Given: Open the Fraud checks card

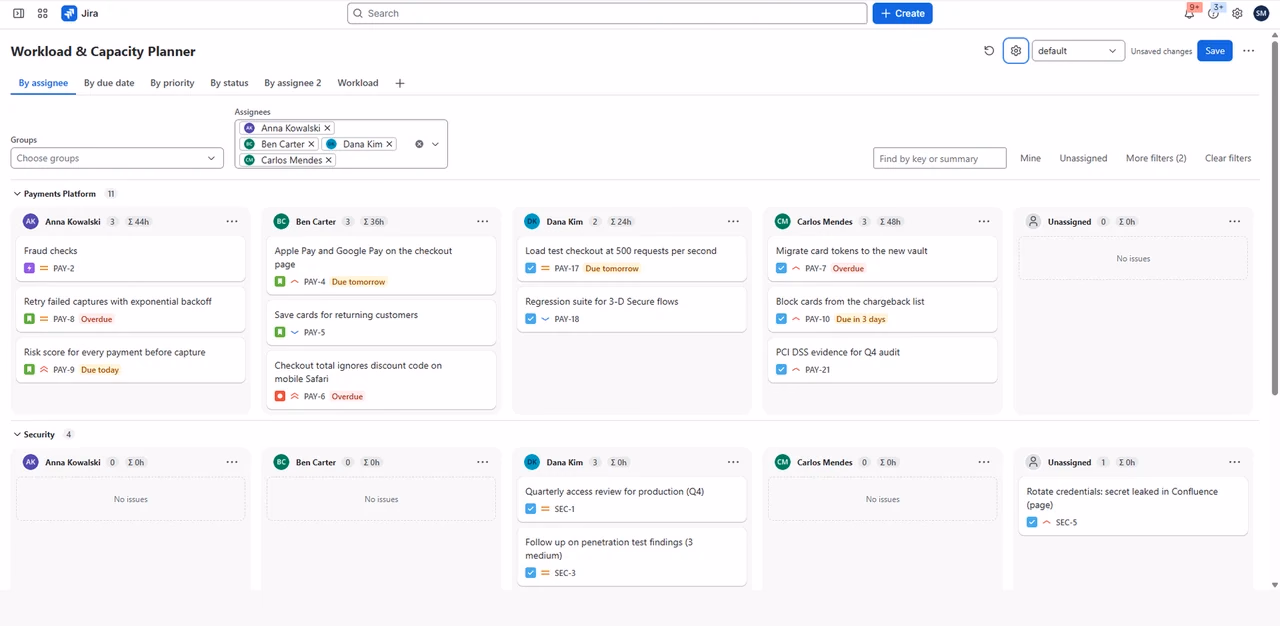Looking at the screenshot, I should (x=130, y=258).
